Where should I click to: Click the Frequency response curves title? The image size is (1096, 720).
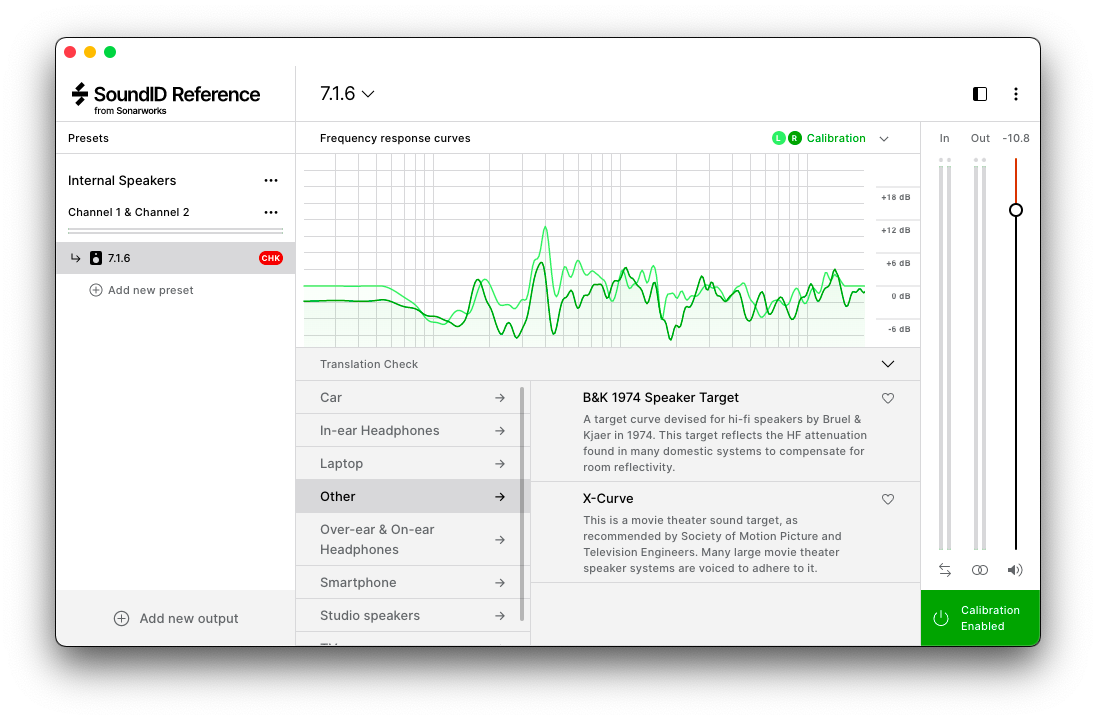[x=395, y=138]
